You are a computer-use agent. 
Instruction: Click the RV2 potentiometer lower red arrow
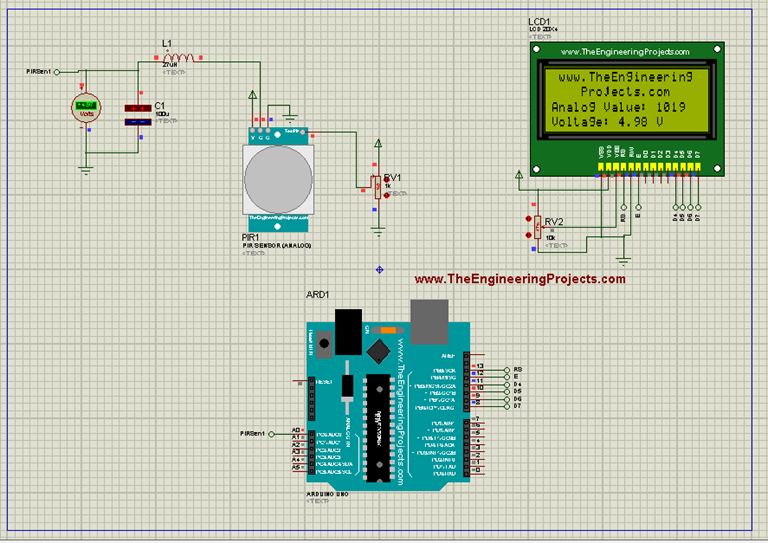click(x=528, y=235)
